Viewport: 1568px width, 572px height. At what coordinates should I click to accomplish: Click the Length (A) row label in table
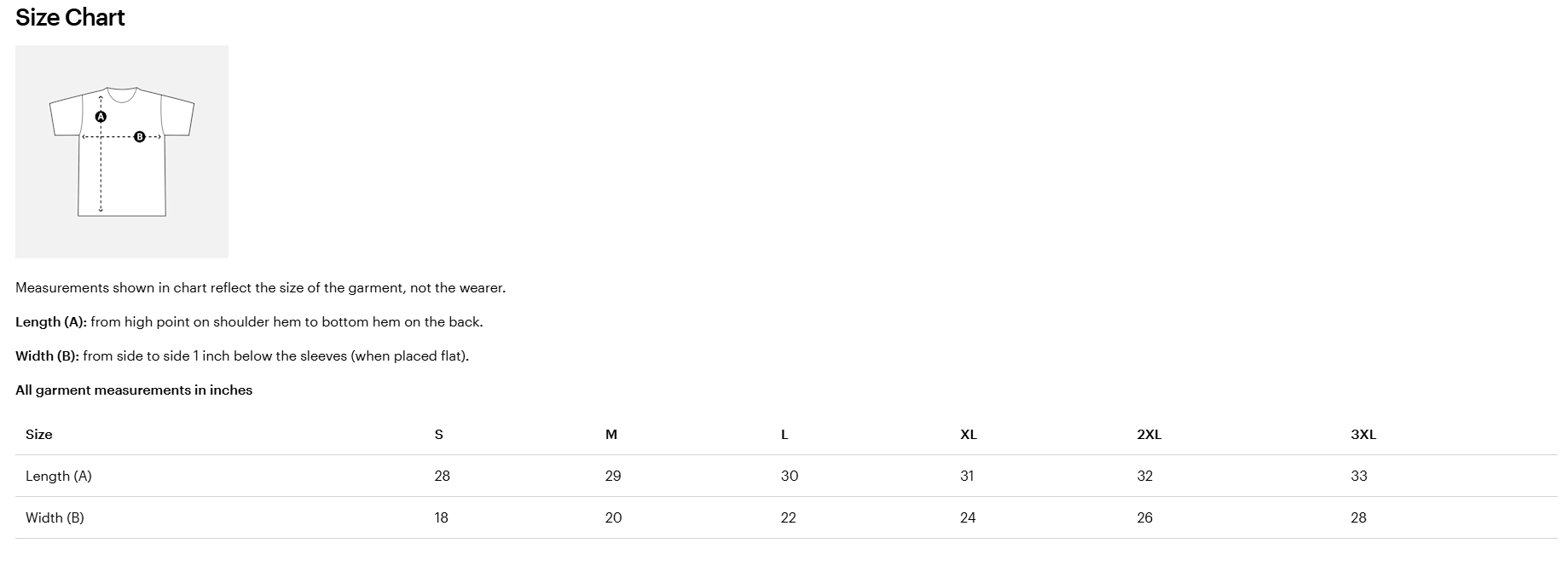tap(59, 477)
